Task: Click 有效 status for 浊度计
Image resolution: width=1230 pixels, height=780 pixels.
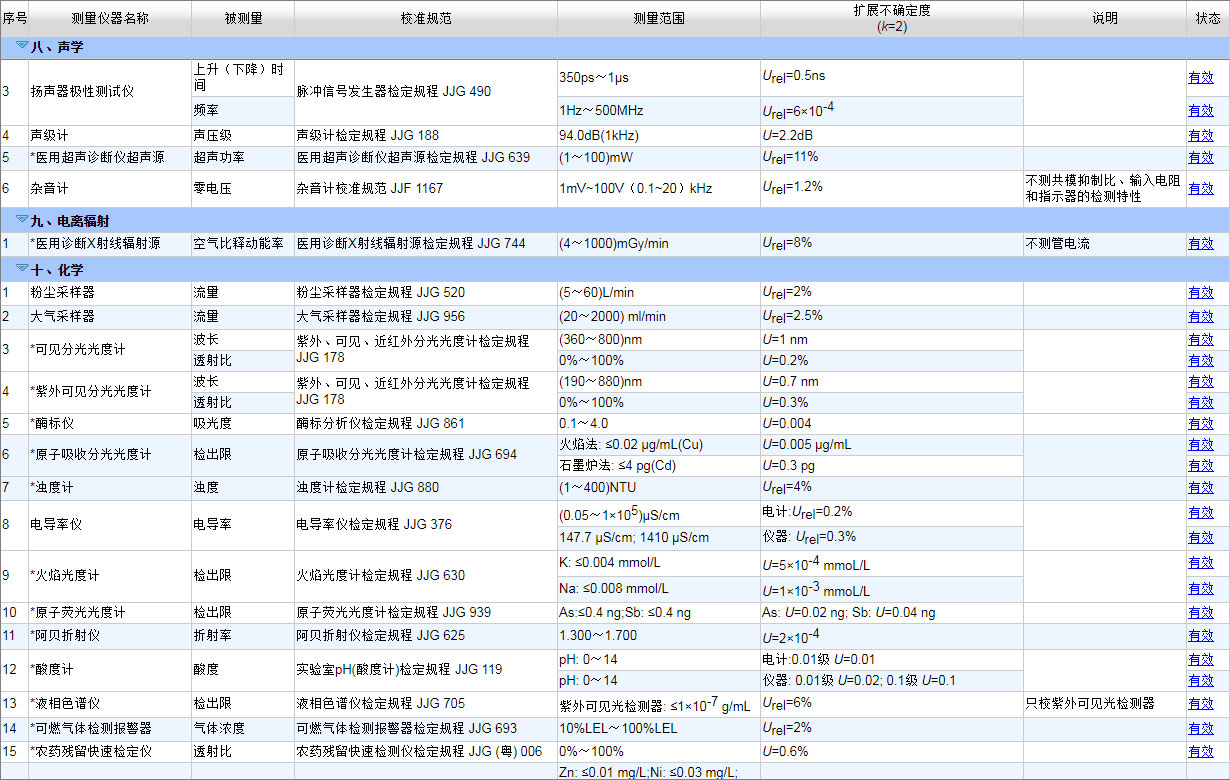Action: [x=1200, y=488]
